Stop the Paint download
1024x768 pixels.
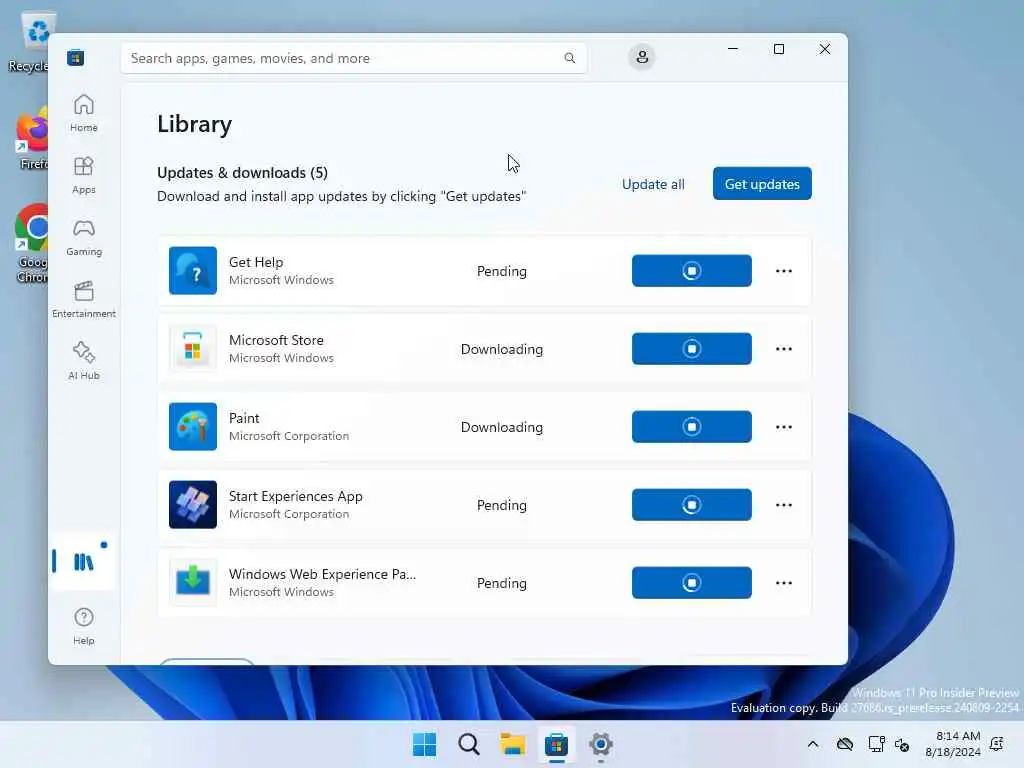692,426
